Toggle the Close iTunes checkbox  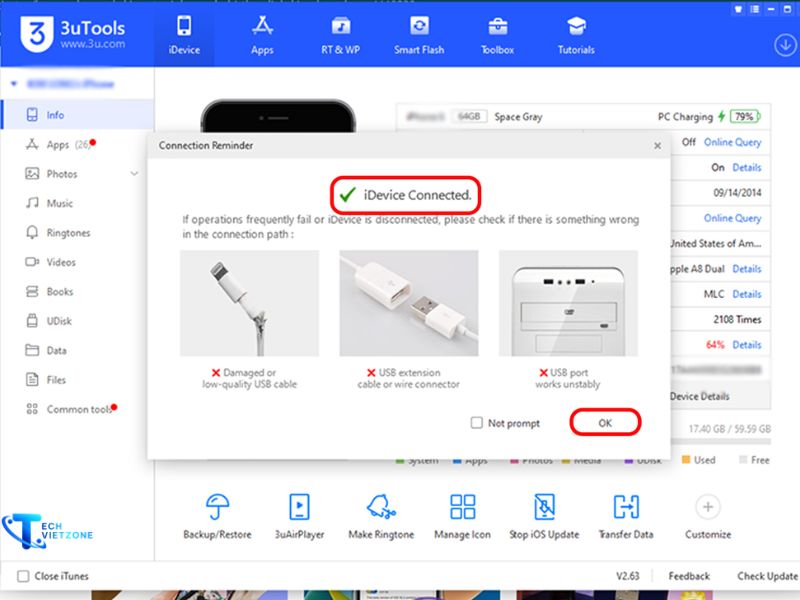coord(23,576)
